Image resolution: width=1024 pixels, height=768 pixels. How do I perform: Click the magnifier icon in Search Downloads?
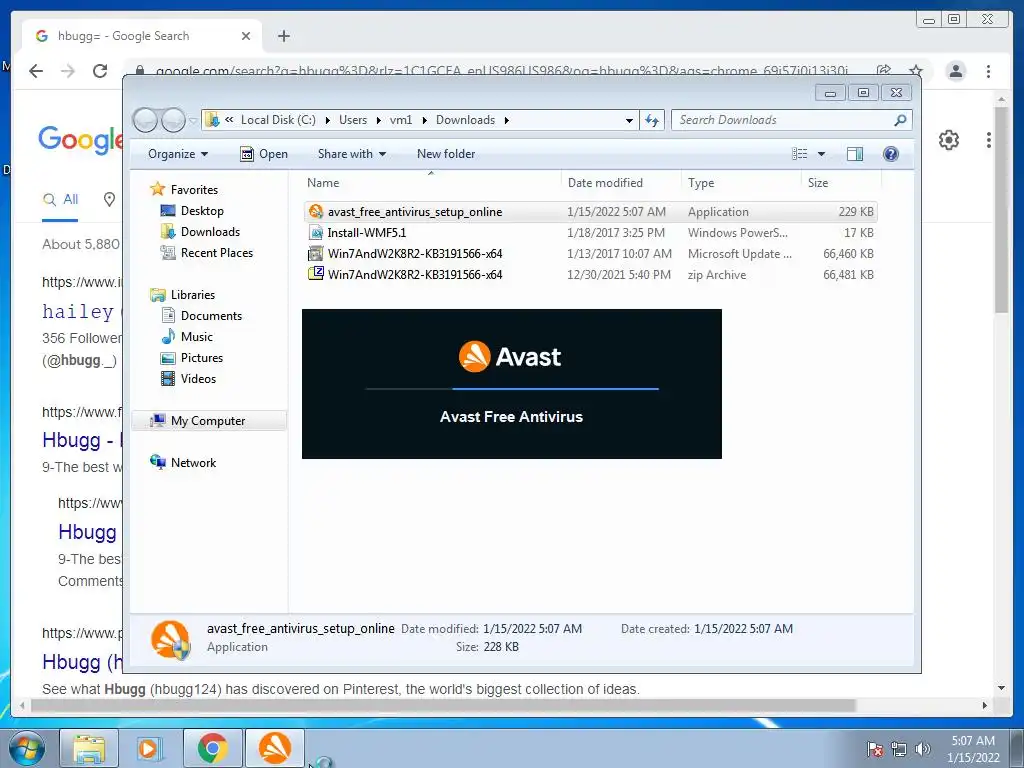click(x=900, y=120)
